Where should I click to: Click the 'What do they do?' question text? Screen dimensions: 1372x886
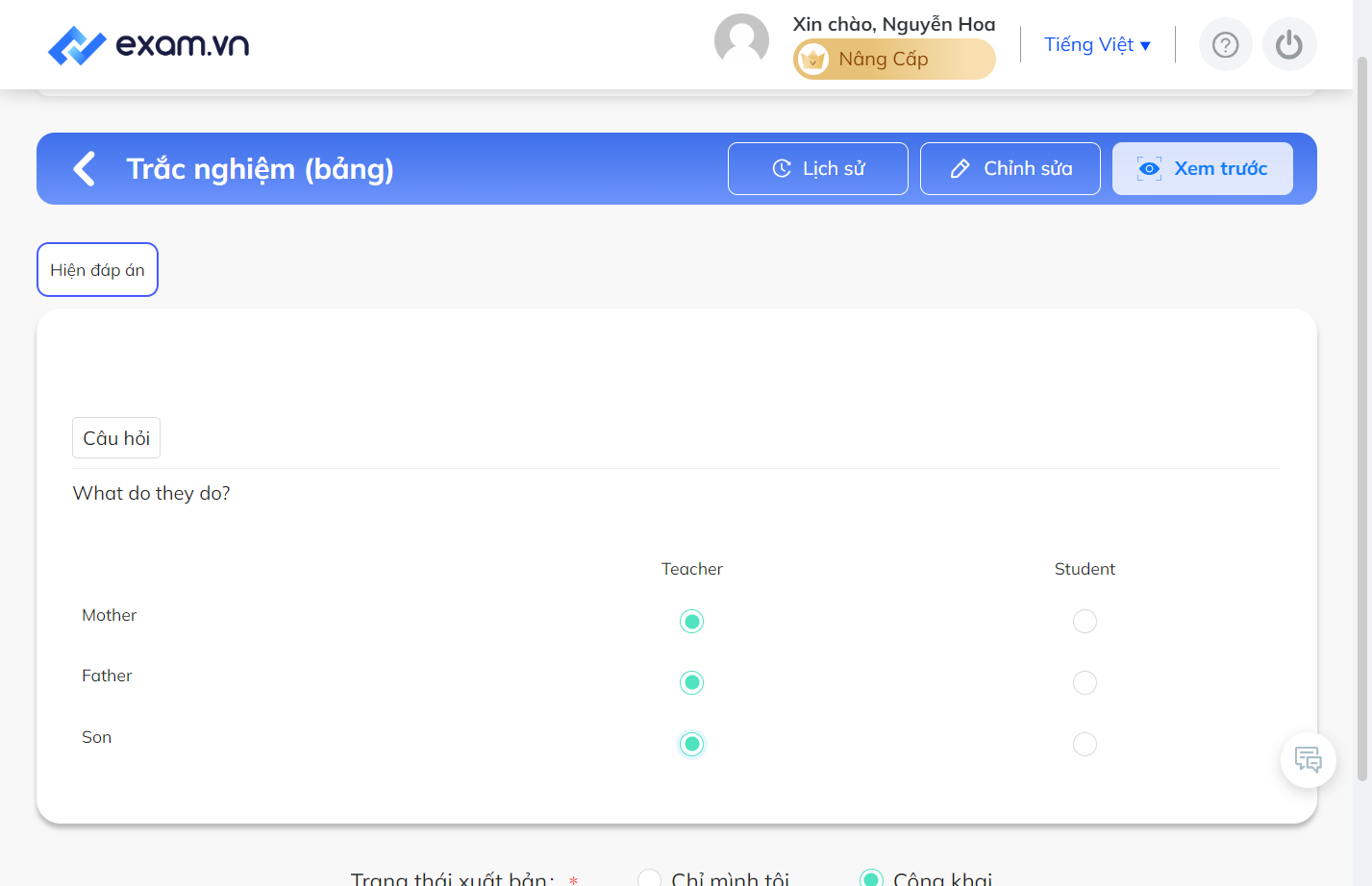pos(152,493)
